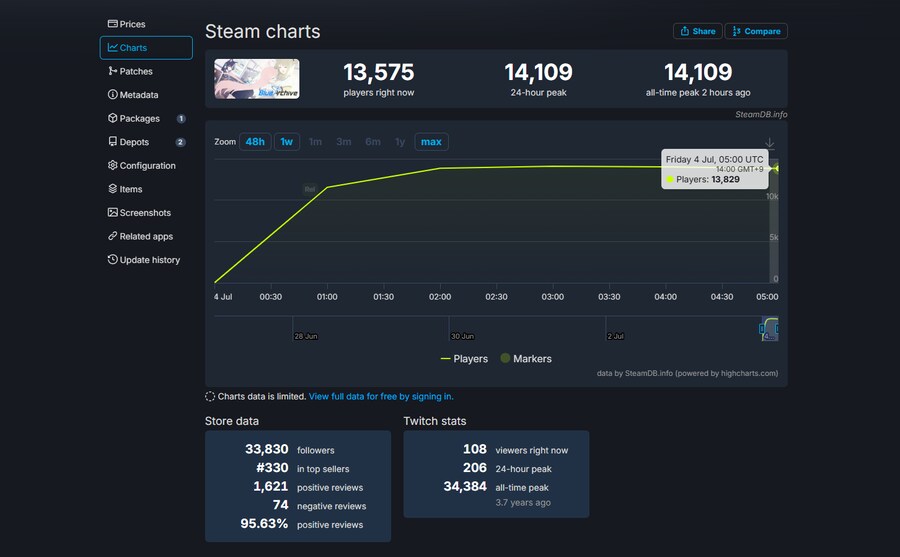Click the 95.63% positive reviews stat

pyautogui.click(x=302, y=524)
